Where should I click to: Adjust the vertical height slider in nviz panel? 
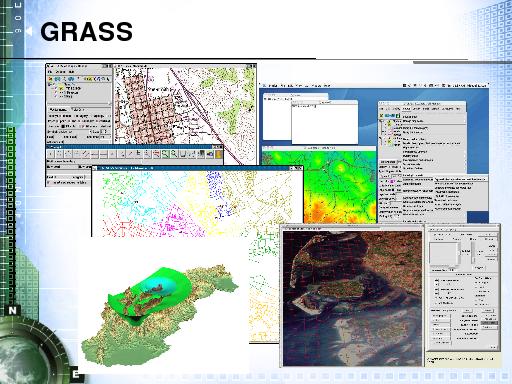point(473,253)
